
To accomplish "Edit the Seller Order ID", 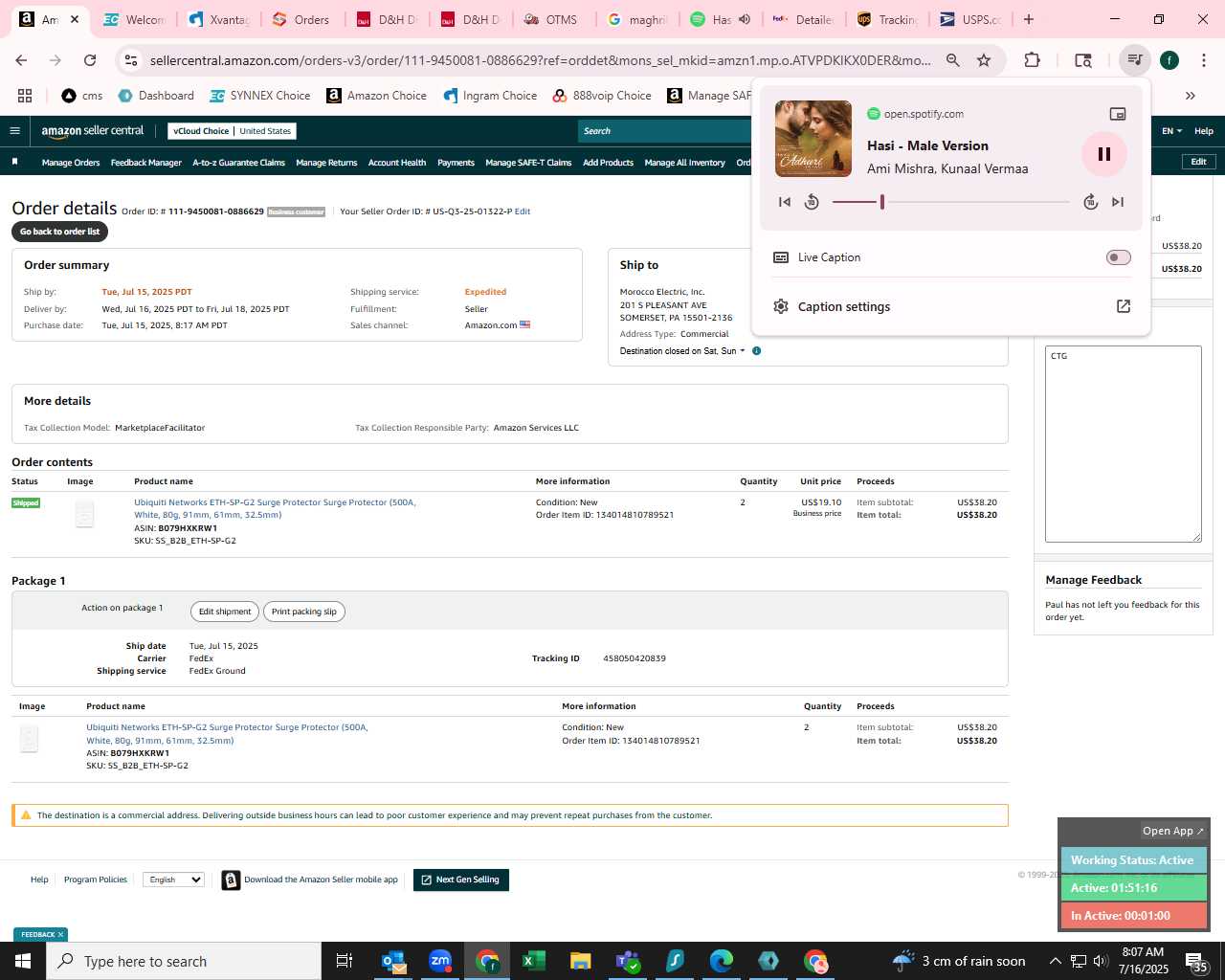I will pyautogui.click(x=523, y=212).
